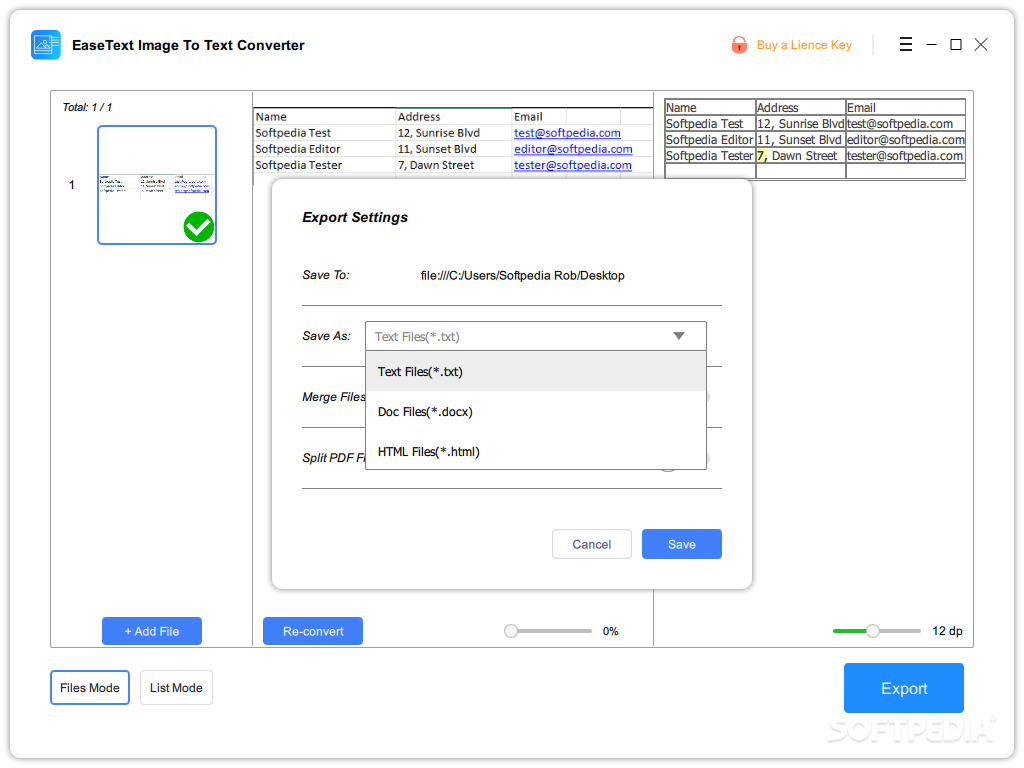Open the editor@softpedia.com link in source image
The height and width of the screenshot is (768, 1024).
[x=573, y=149]
